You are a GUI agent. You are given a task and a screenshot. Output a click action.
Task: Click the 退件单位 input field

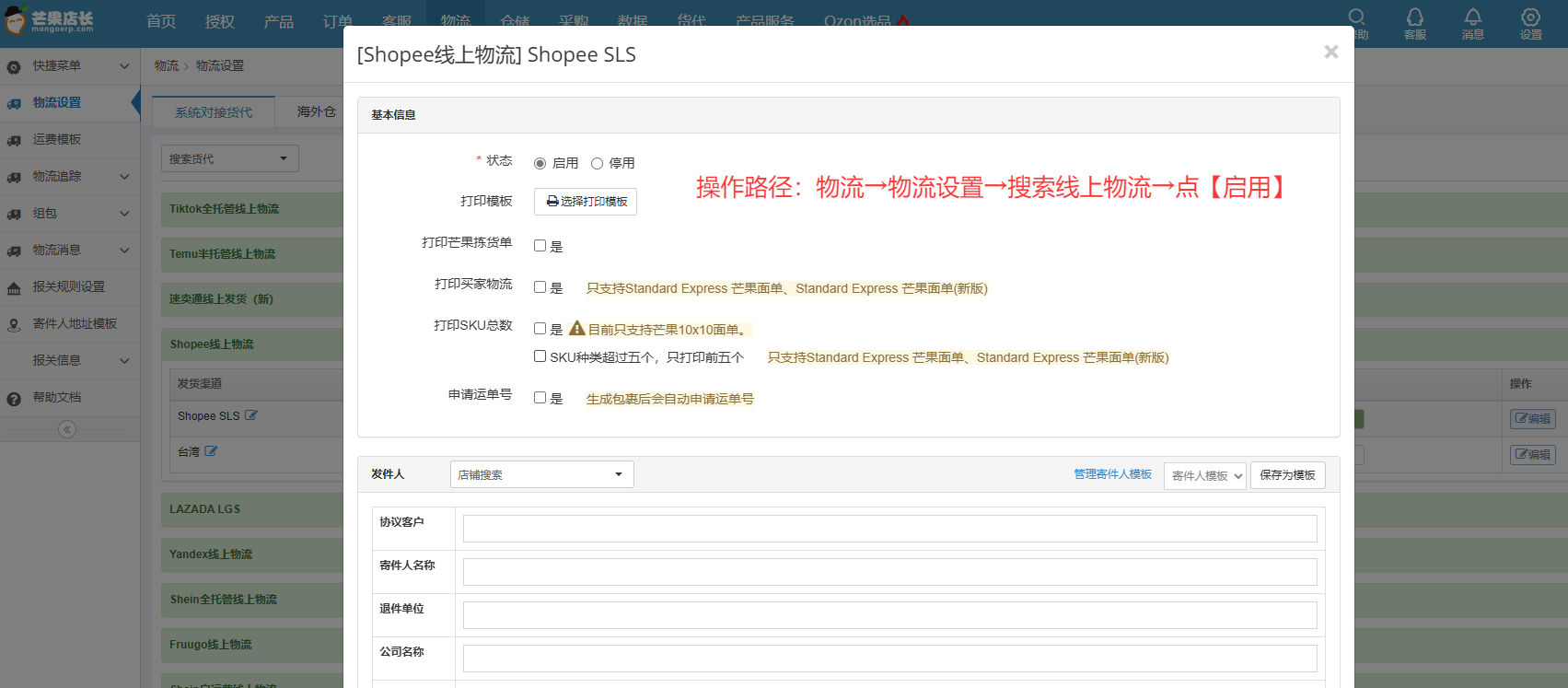889,615
